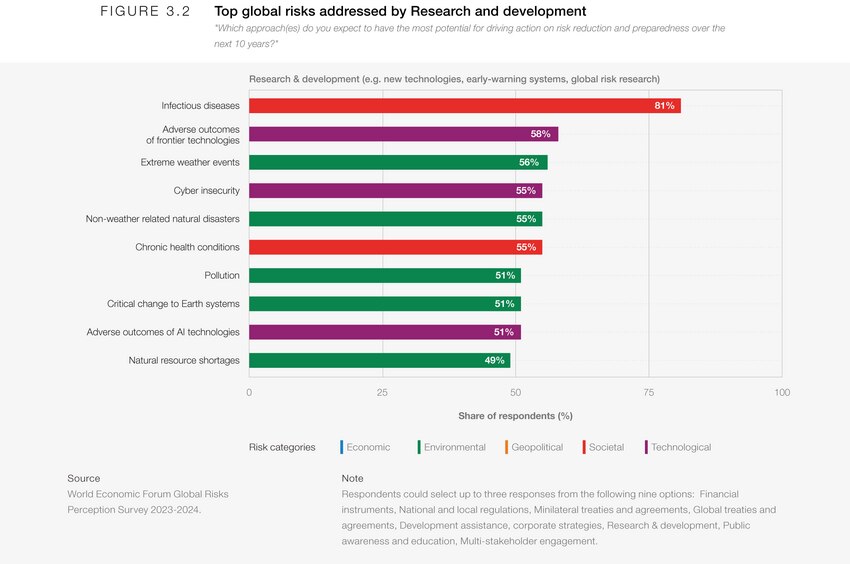Click the Geopolitical orange legend marker

coord(506,447)
